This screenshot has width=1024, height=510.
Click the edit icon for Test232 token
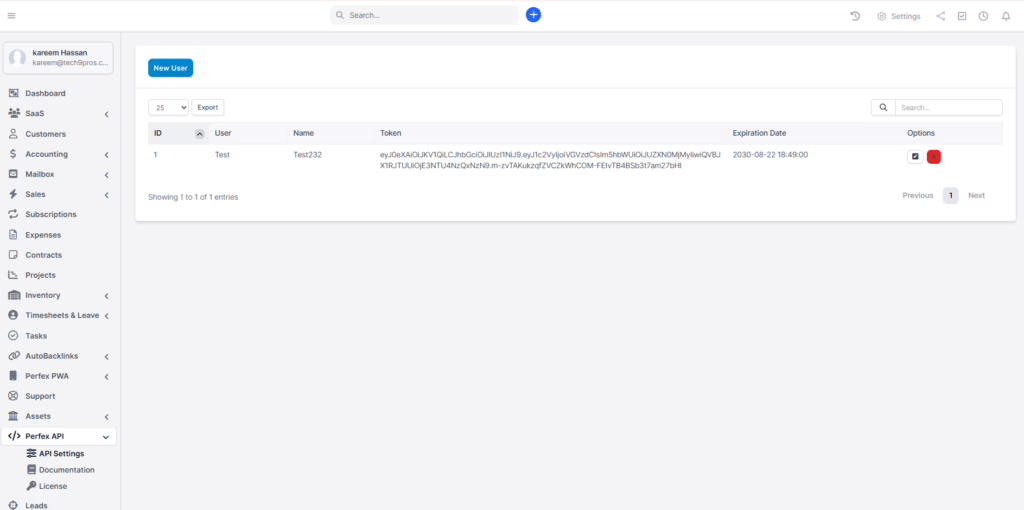pyautogui.click(x=915, y=156)
